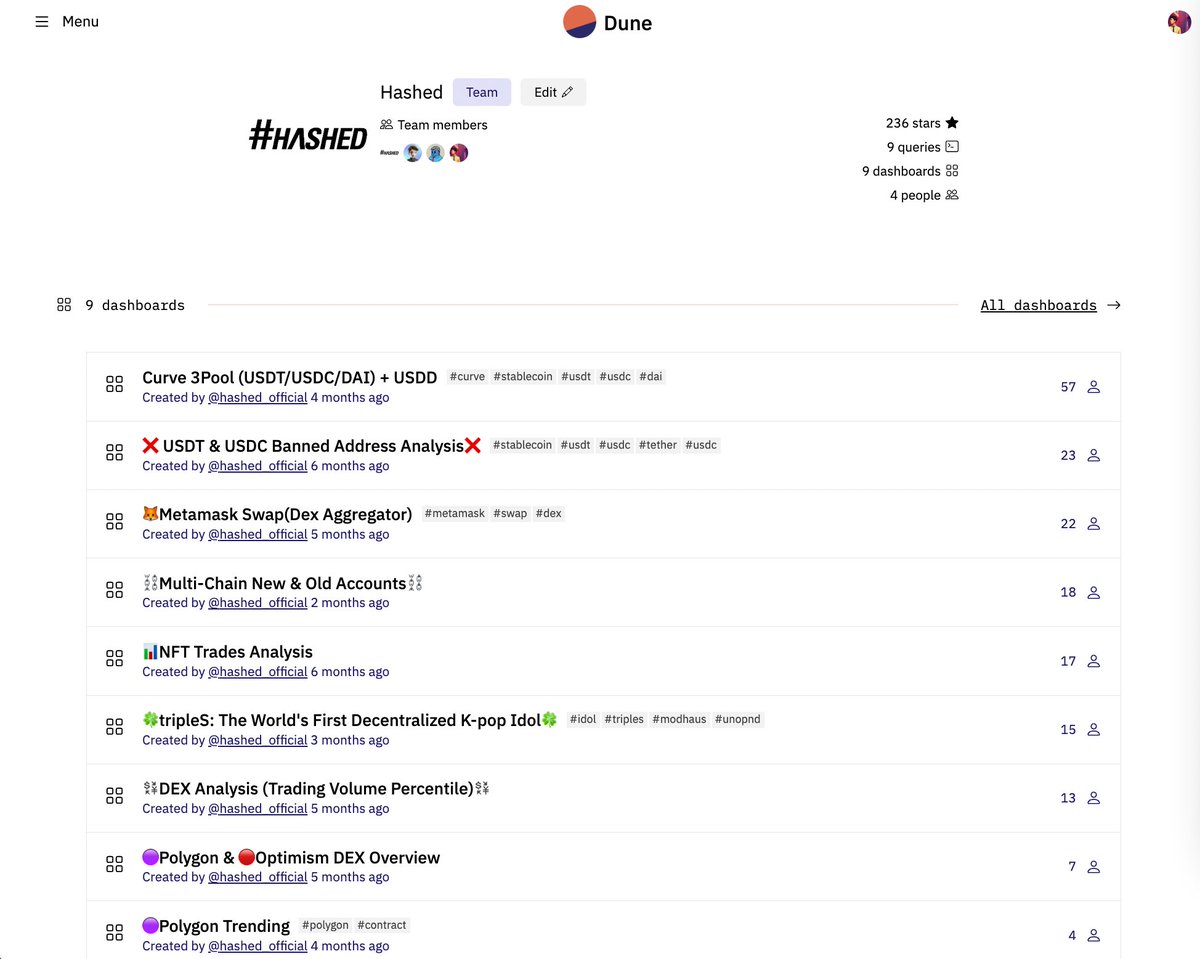The image size is (1200, 959).
Task: Click the #triples tag
Action: click(624, 720)
